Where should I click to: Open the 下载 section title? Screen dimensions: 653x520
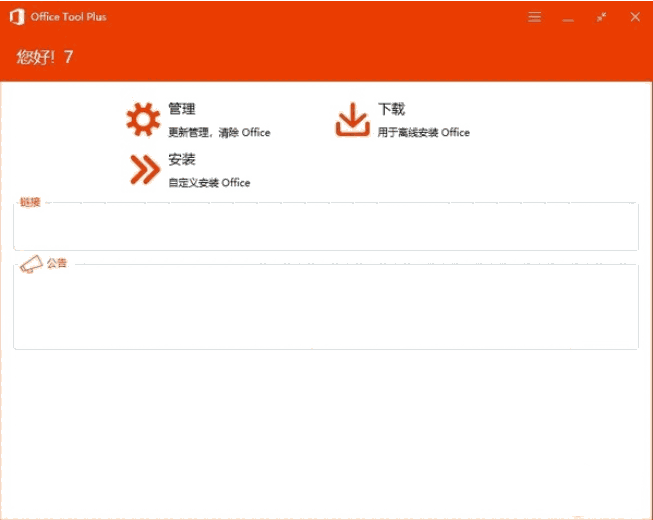(x=391, y=109)
